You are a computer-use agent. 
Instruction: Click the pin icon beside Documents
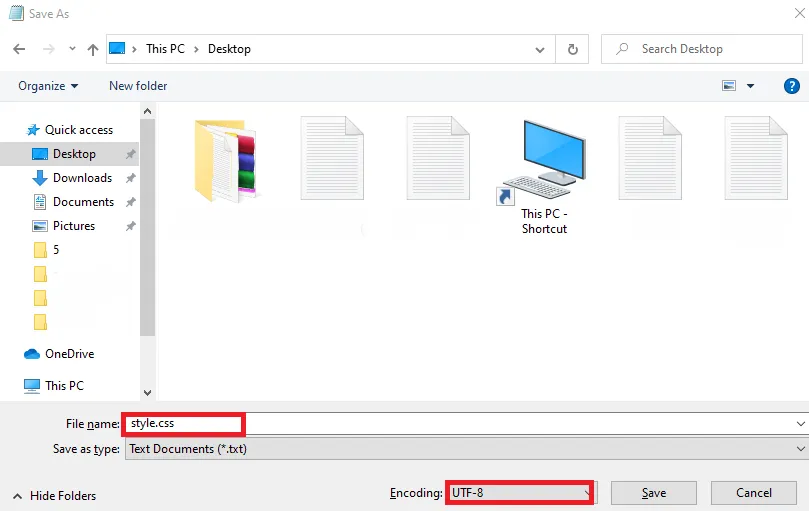[131, 202]
